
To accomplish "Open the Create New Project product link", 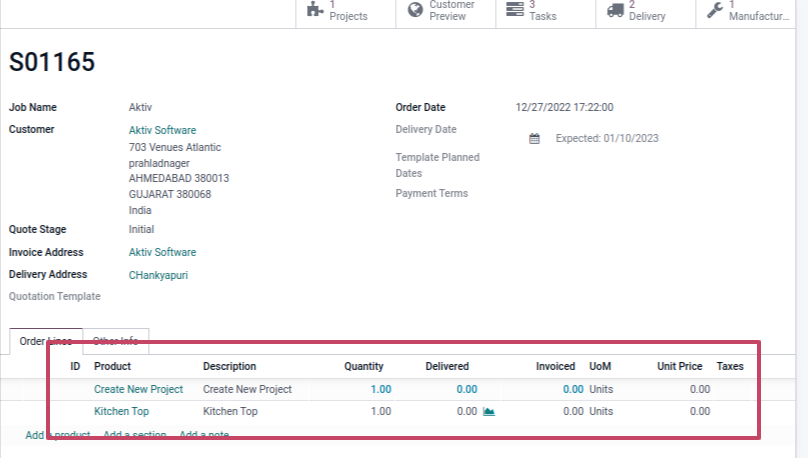I will click(x=138, y=389).
